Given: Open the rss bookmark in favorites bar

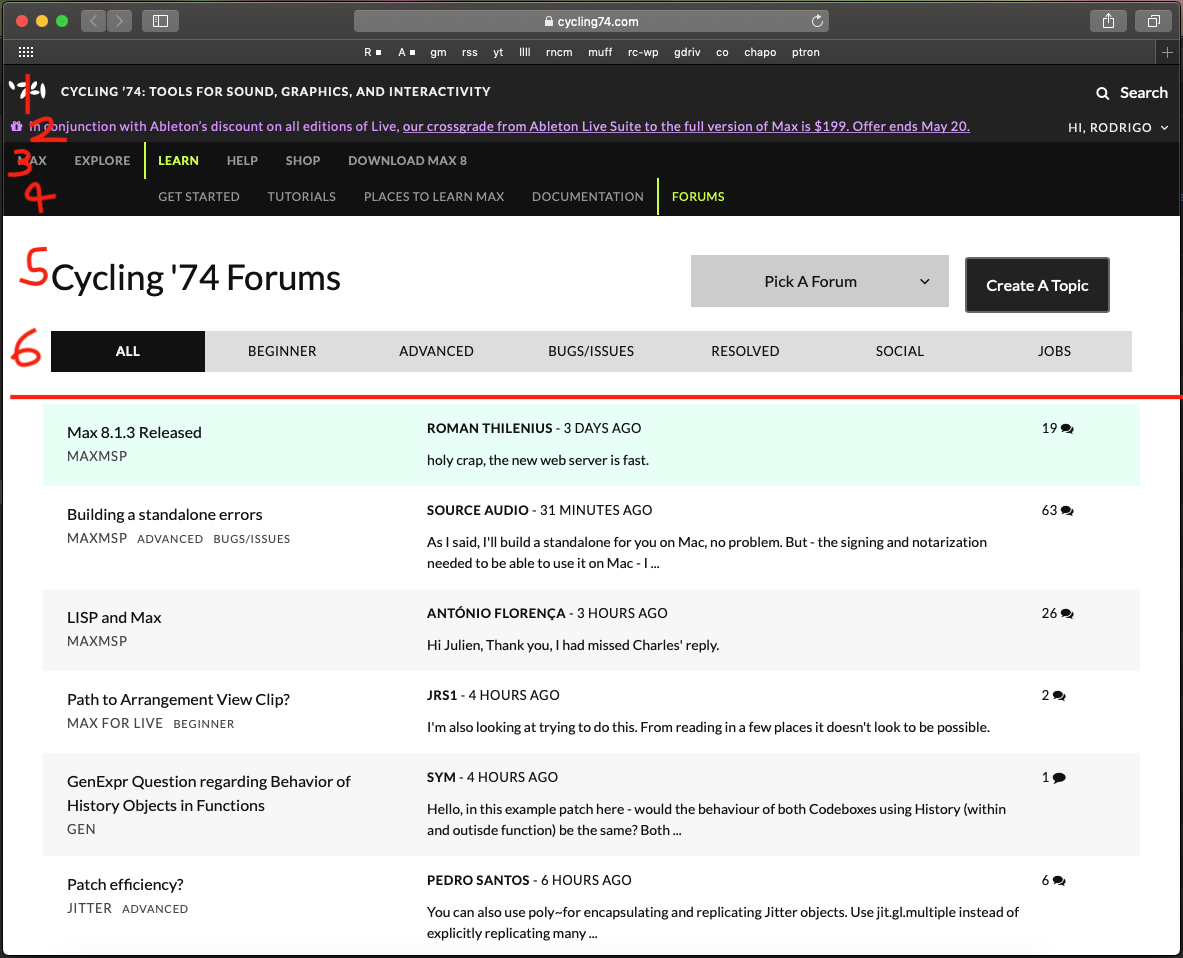Looking at the screenshot, I should click(469, 52).
